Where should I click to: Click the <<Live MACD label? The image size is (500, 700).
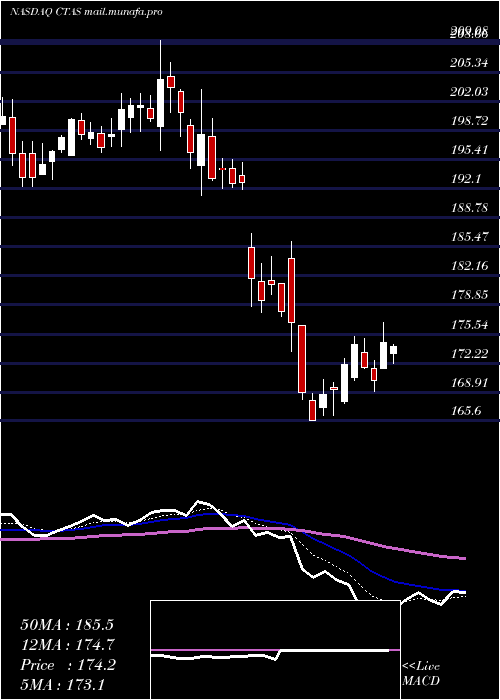[x=421, y=674]
